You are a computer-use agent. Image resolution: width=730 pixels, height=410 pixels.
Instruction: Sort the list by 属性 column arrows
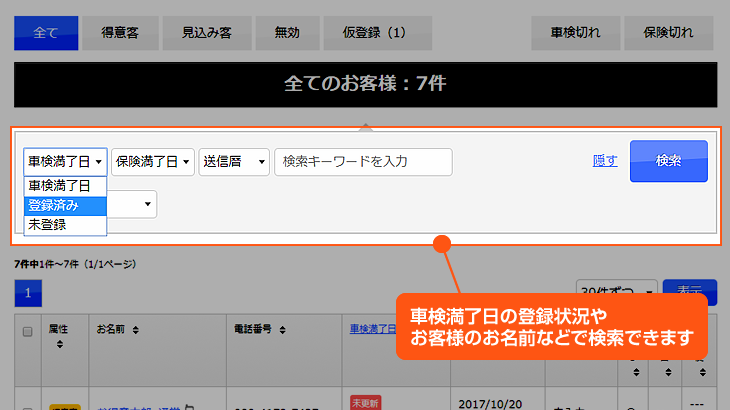coord(58,343)
